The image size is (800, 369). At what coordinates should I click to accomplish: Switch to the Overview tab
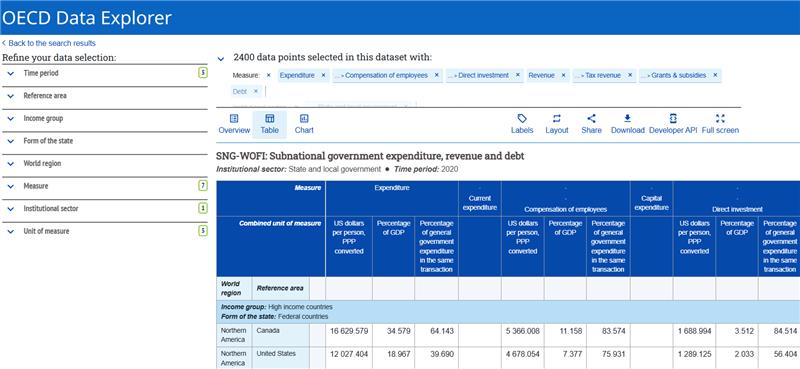(x=234, y=124)
